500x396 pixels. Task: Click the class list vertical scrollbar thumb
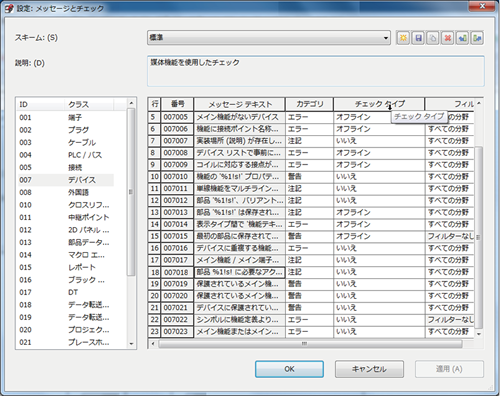coord(131,192)
